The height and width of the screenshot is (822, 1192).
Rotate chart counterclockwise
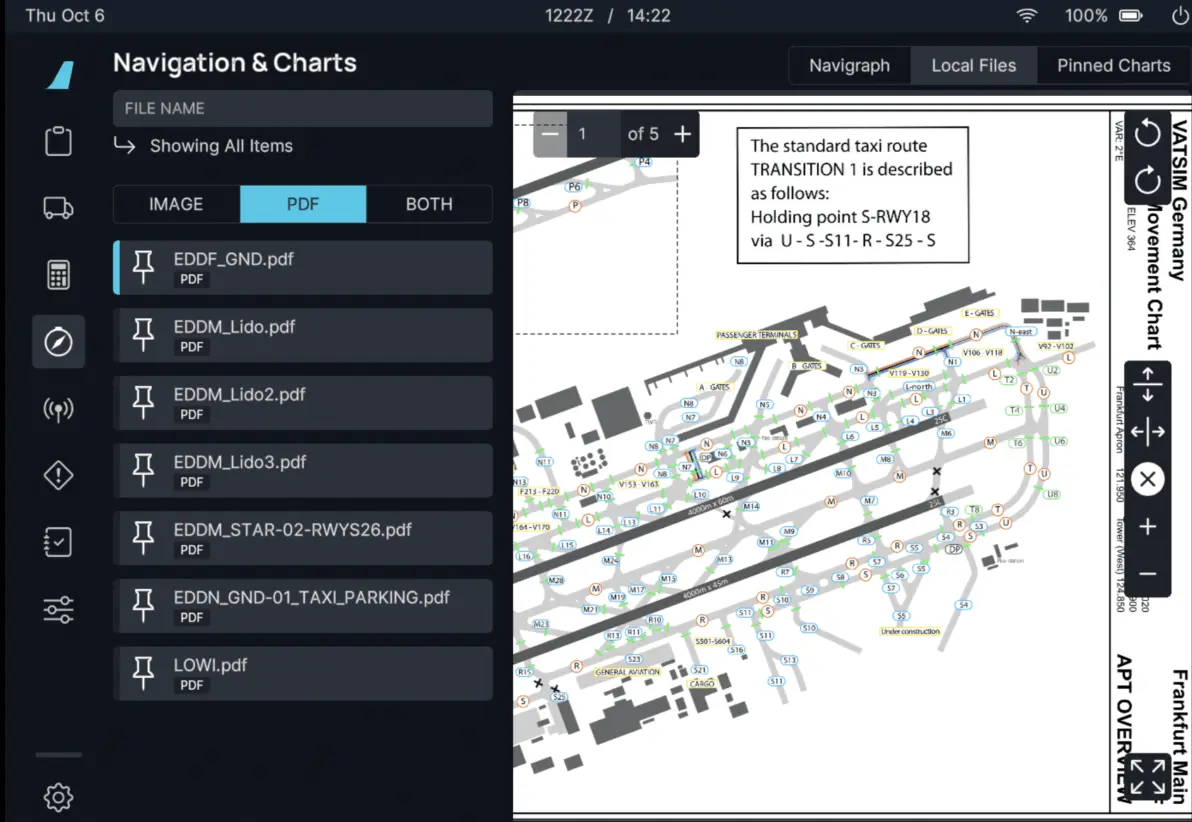tap(1147, 134)
